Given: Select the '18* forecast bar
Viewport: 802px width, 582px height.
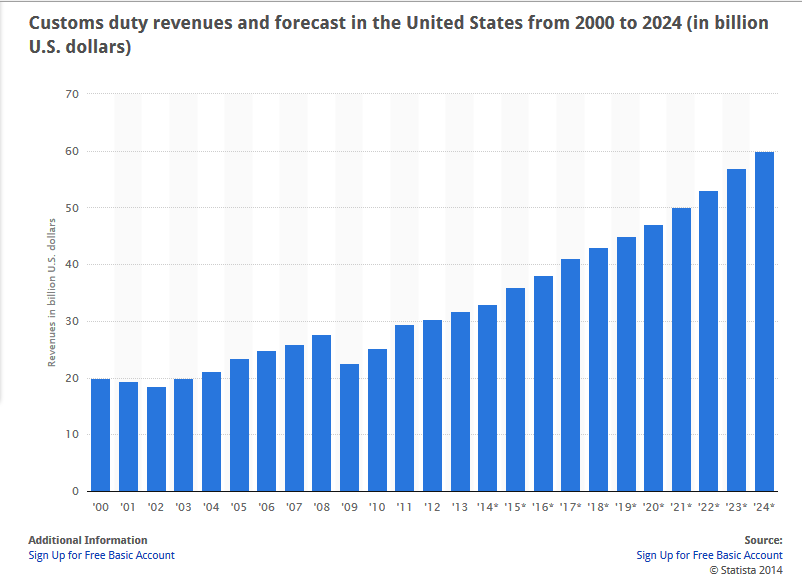Looking at the screenshot, I should (598, 370).
